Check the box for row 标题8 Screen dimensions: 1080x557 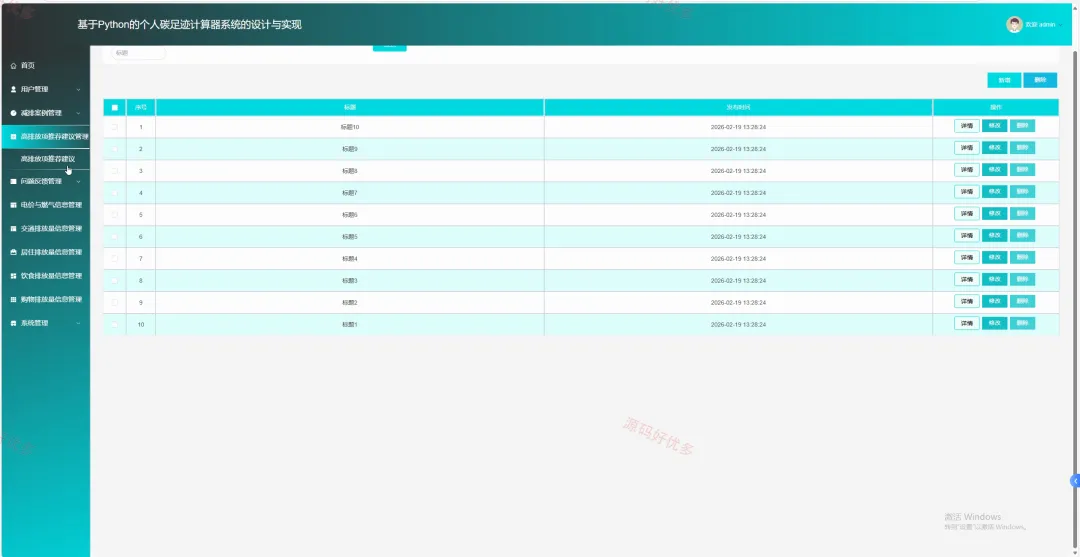click(x=114, y=171)
